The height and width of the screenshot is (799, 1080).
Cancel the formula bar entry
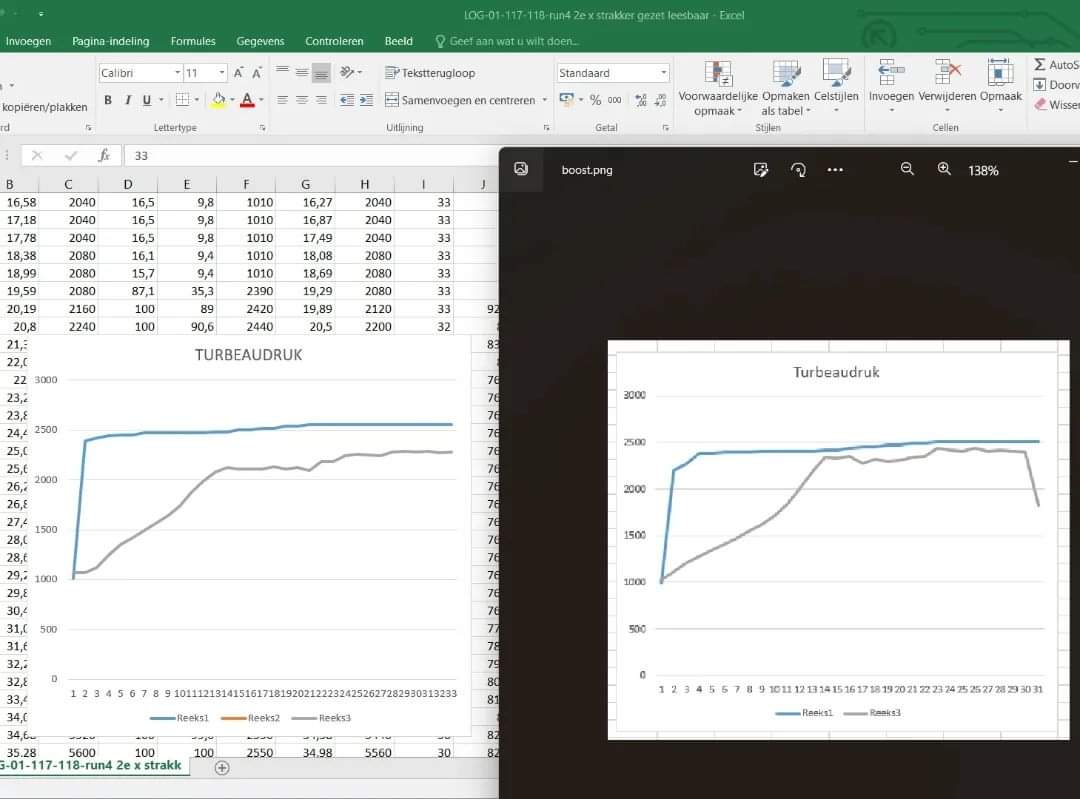point(37,156)
